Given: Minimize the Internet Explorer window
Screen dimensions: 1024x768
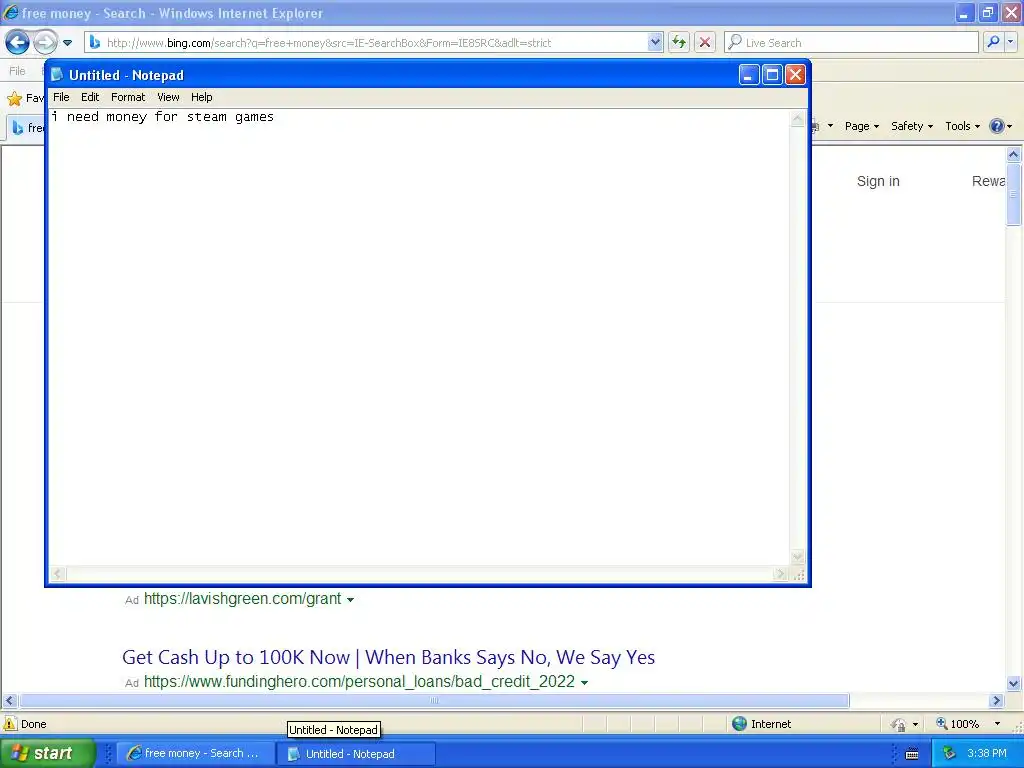Looking at the screenshot, I should [964, 12].
